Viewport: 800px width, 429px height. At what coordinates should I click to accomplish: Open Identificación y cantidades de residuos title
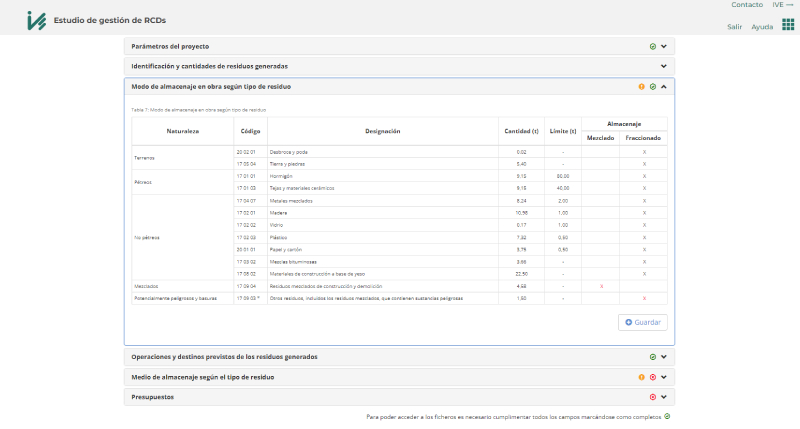pos(209,66)
